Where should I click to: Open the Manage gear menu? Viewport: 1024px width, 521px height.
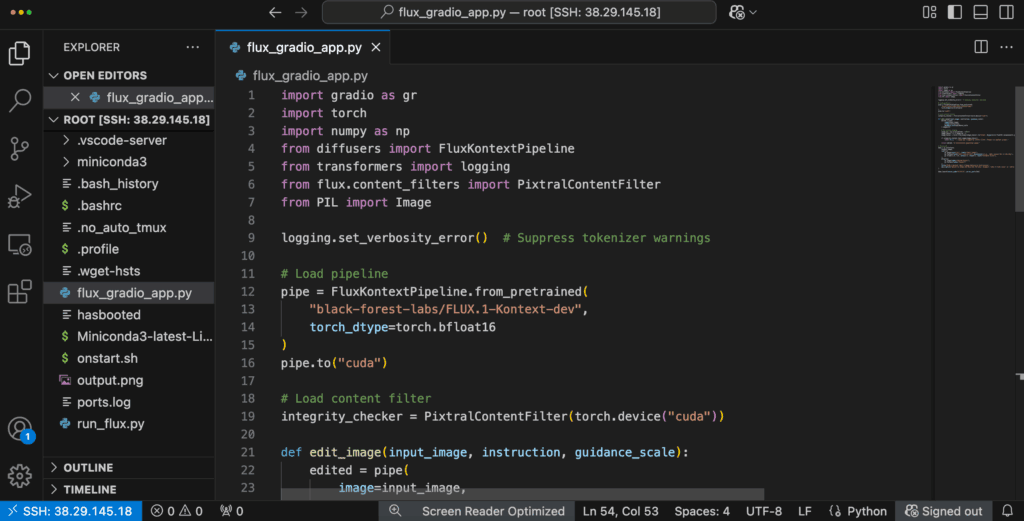click(x=20, y=476)
